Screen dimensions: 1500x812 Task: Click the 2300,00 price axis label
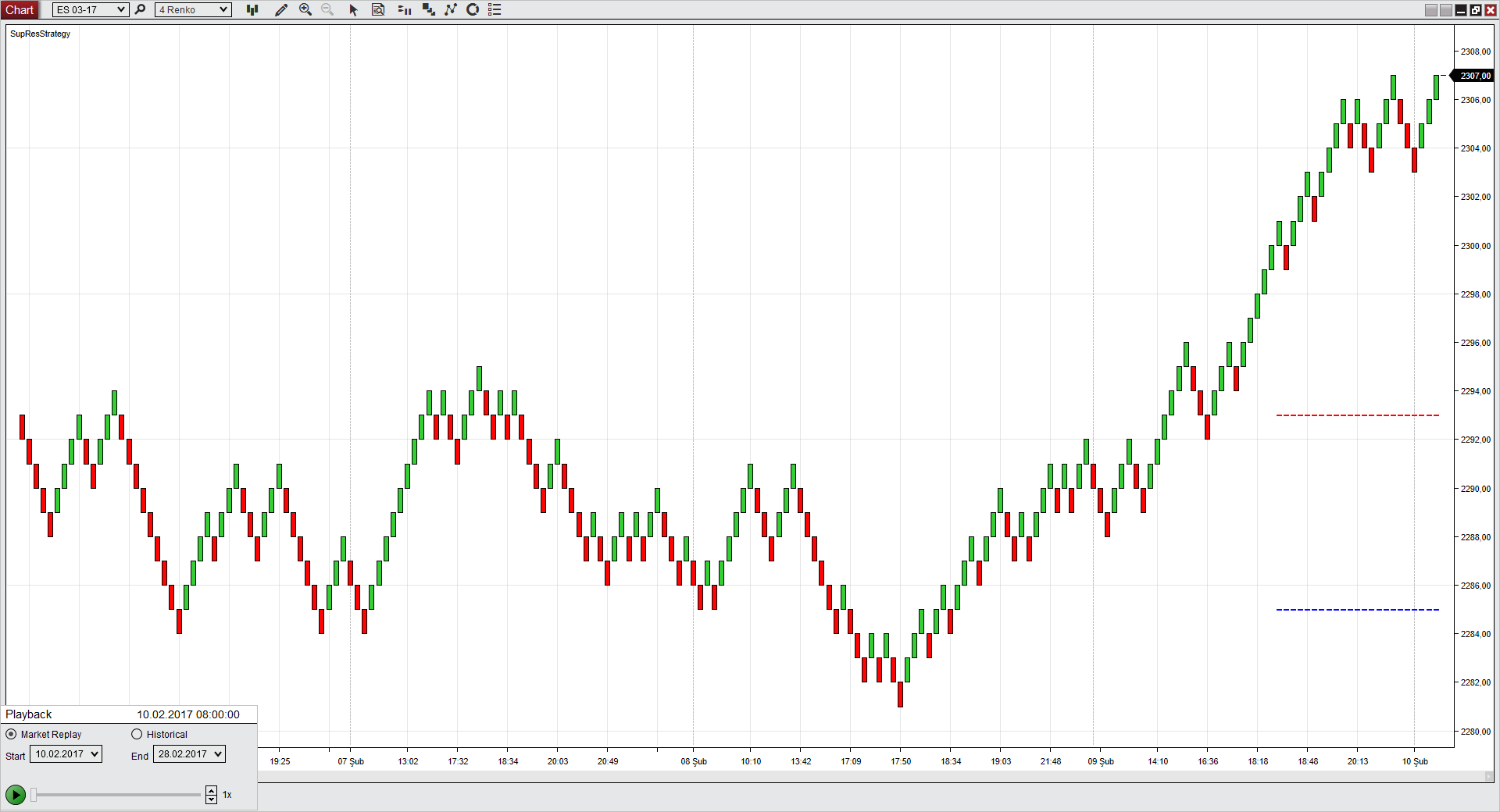[x=1476, y=246]
